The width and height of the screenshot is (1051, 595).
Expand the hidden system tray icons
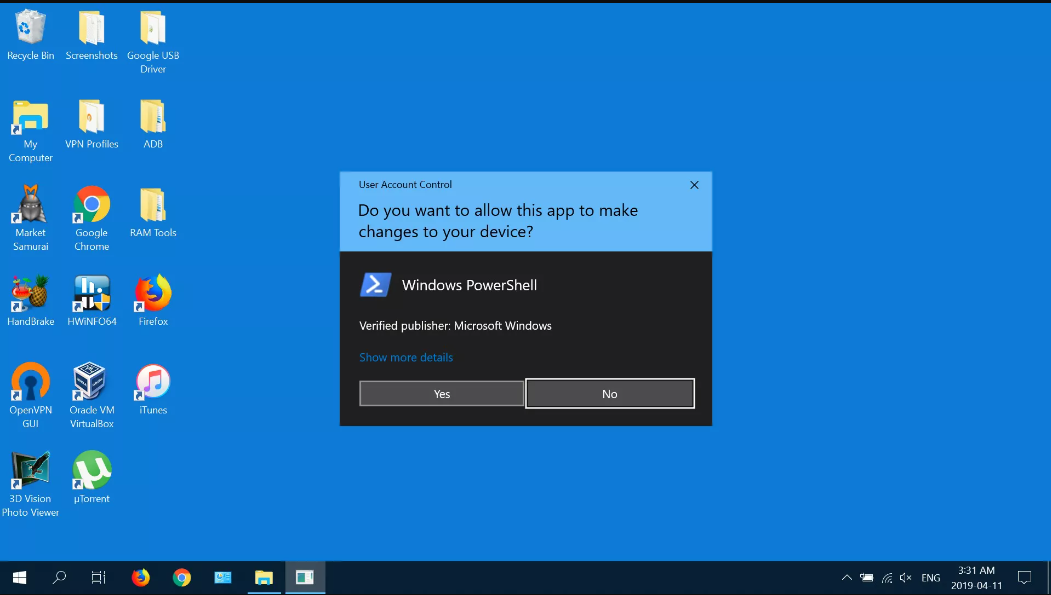pos(847,578)
